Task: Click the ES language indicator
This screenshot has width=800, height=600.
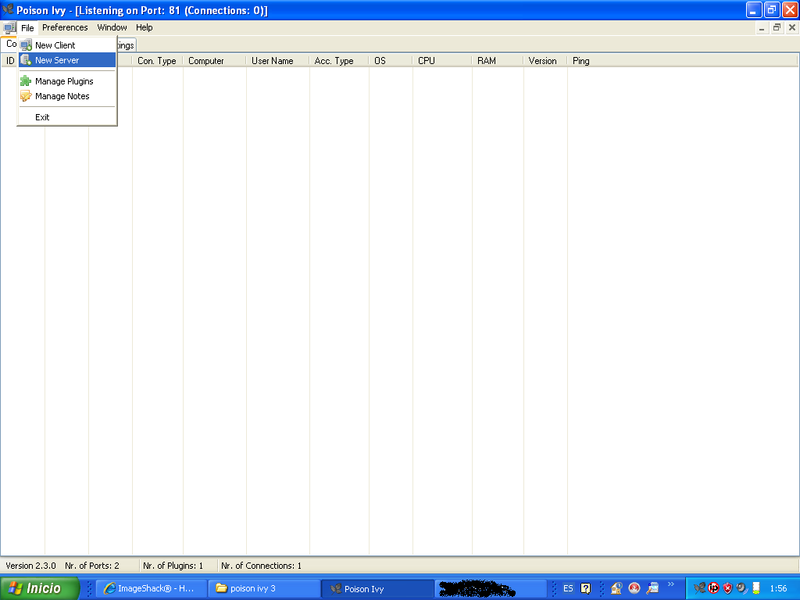Action: click(x=568, y=588)
